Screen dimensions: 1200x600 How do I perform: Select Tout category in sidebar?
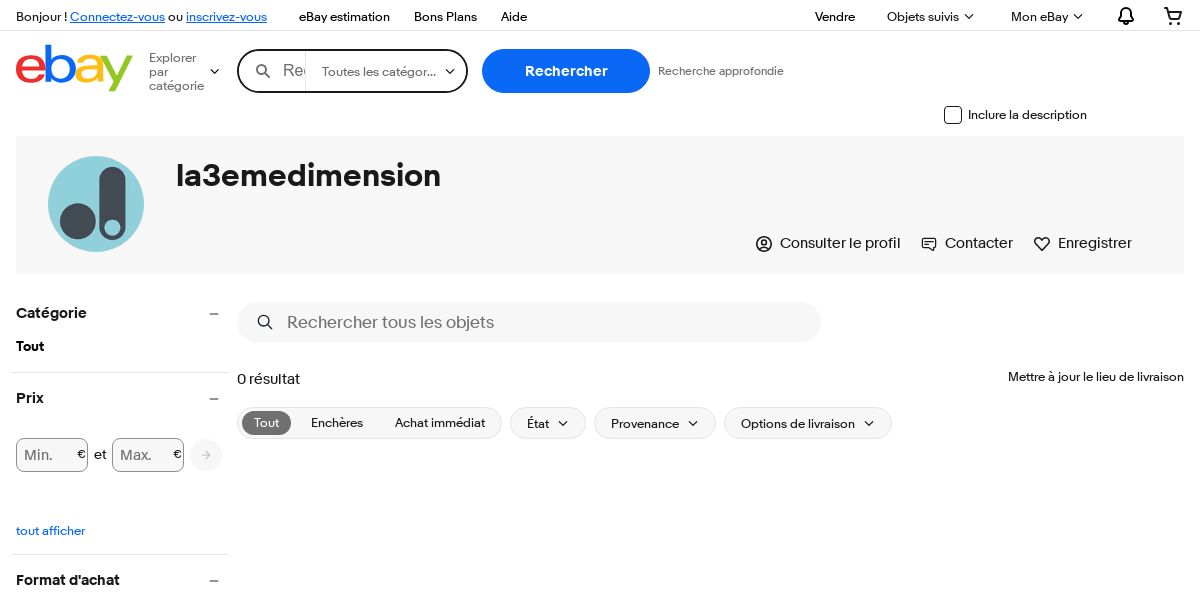tap(30, 346)
